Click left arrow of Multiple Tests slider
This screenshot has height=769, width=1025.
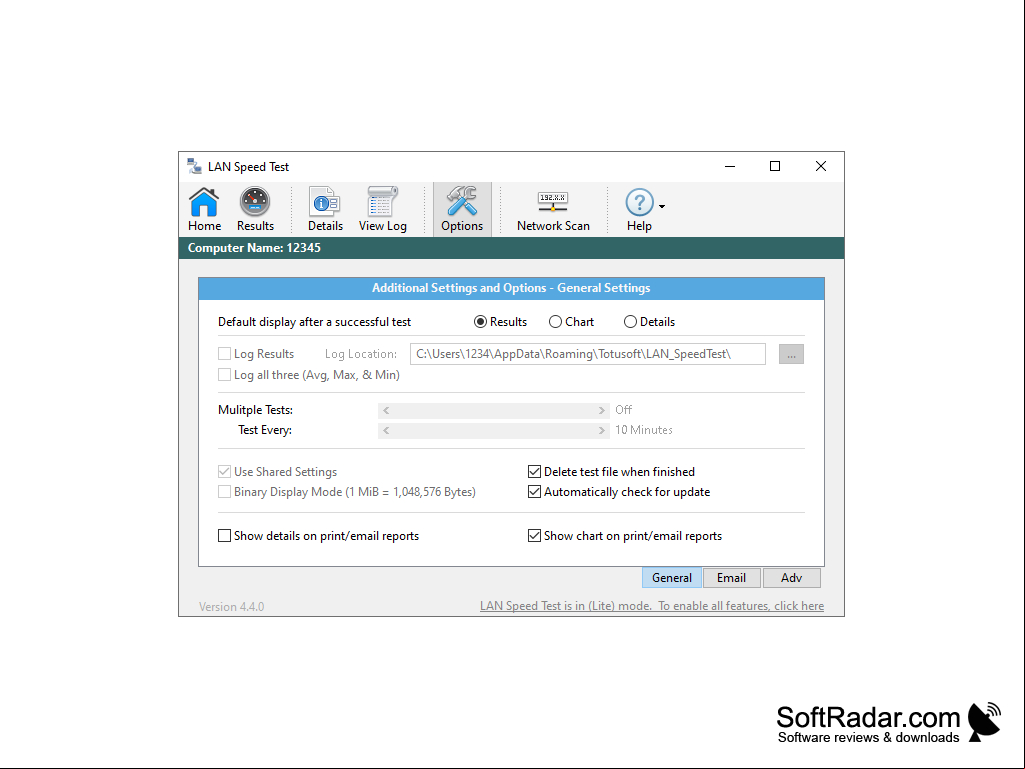[386, 411]
